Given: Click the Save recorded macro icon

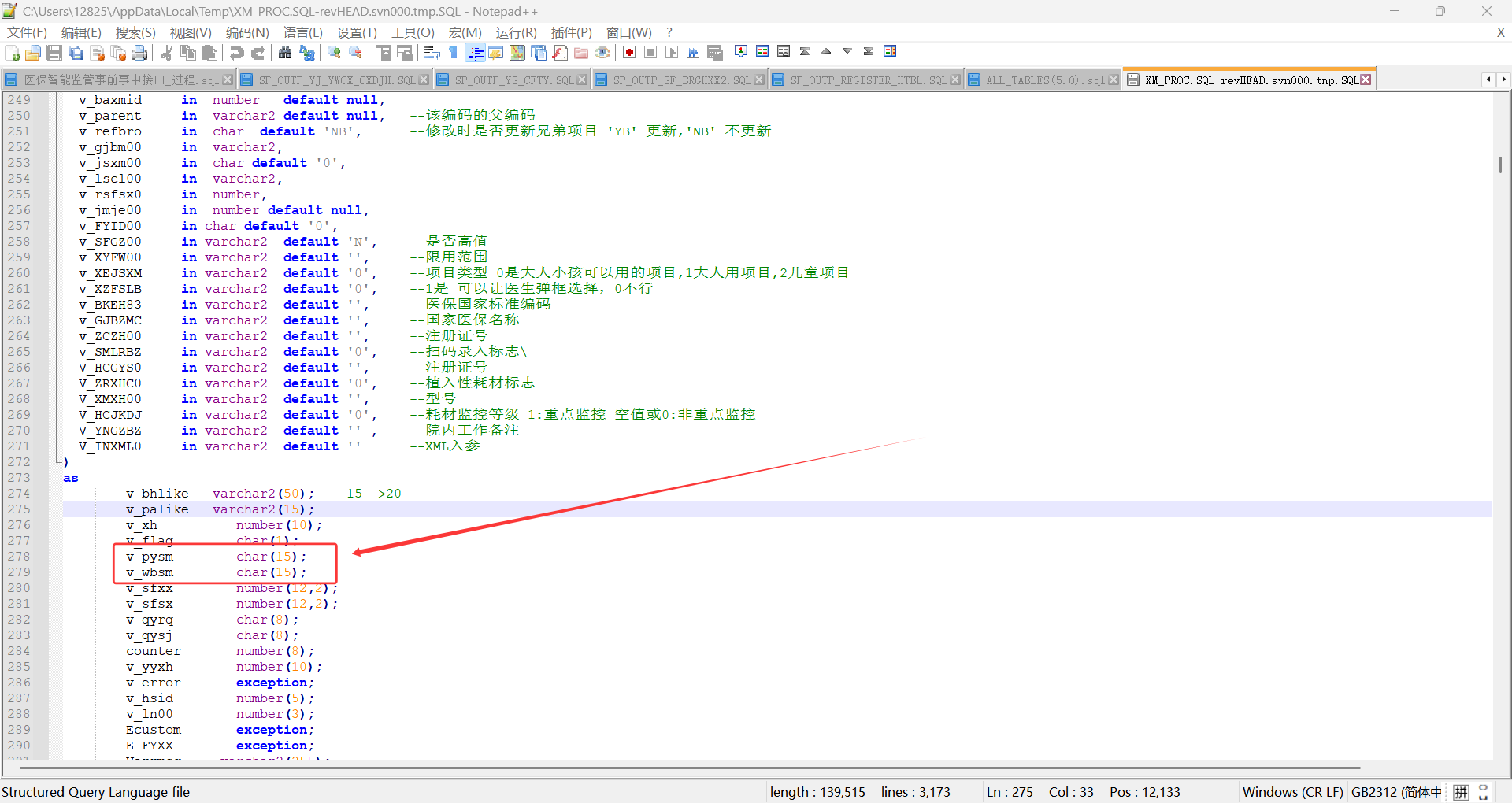Looking at the screenshot, I should pos(715,53).
